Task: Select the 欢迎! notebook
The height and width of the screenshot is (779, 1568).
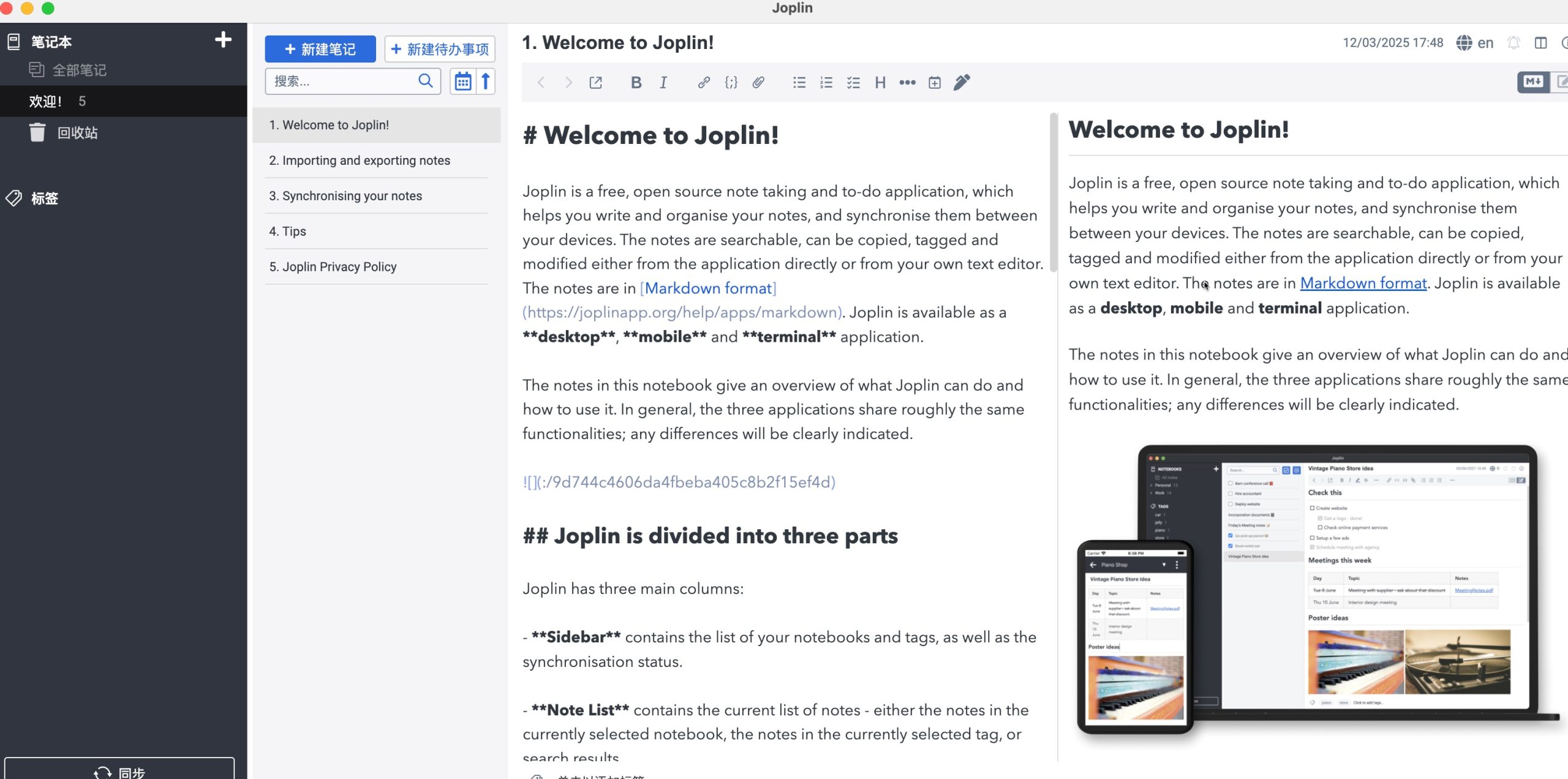Action: coord(124,101)
